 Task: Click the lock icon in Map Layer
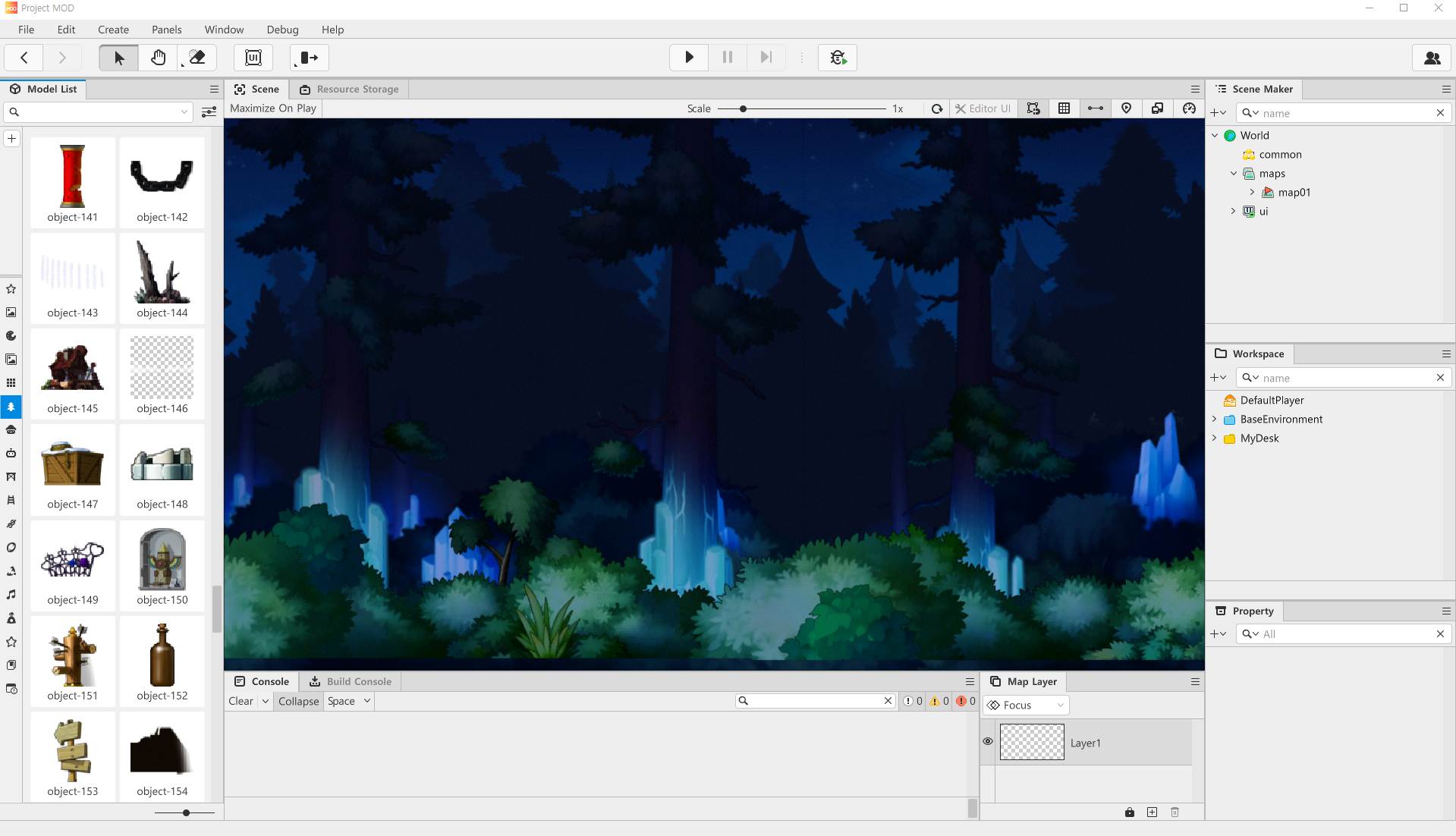click(x=1130, y=812)
